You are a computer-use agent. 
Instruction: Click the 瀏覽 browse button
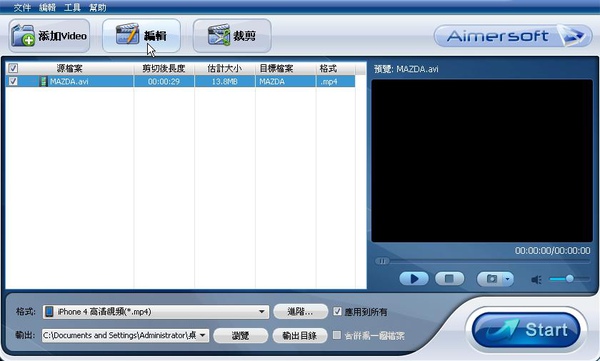[x=240, y=335]
